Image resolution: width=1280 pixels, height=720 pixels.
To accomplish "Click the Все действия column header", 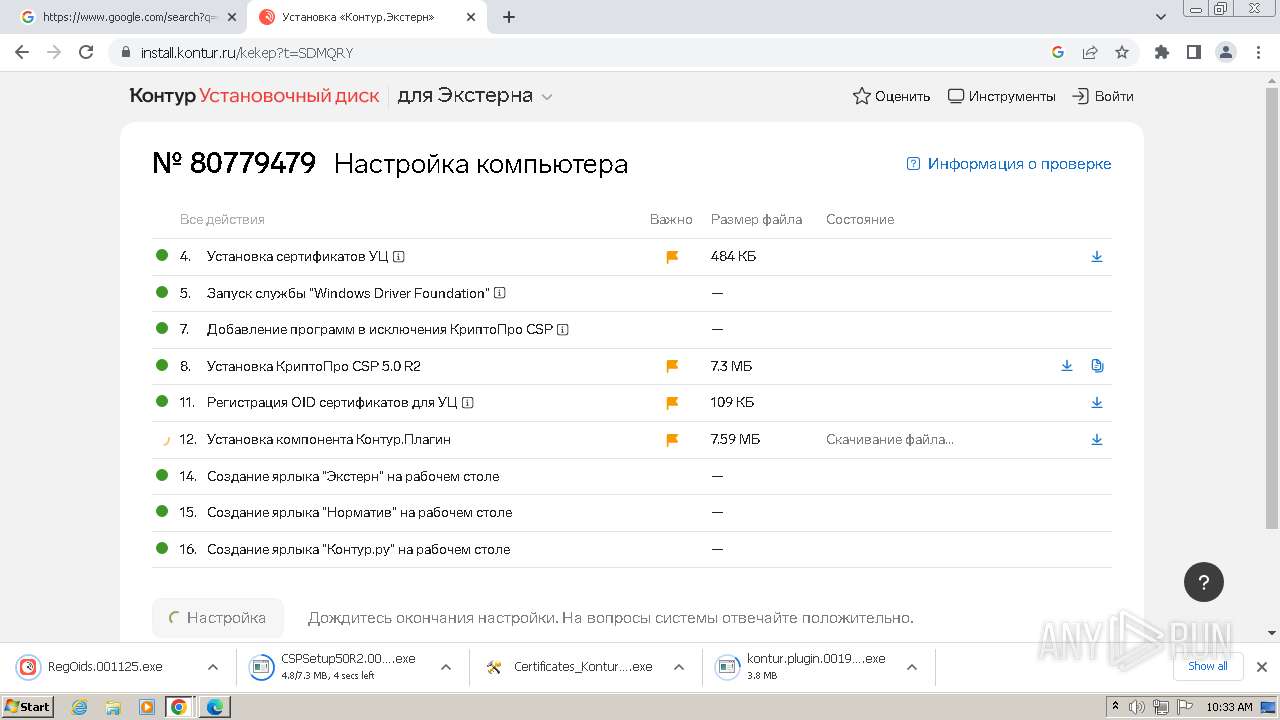I will point(222,219).
